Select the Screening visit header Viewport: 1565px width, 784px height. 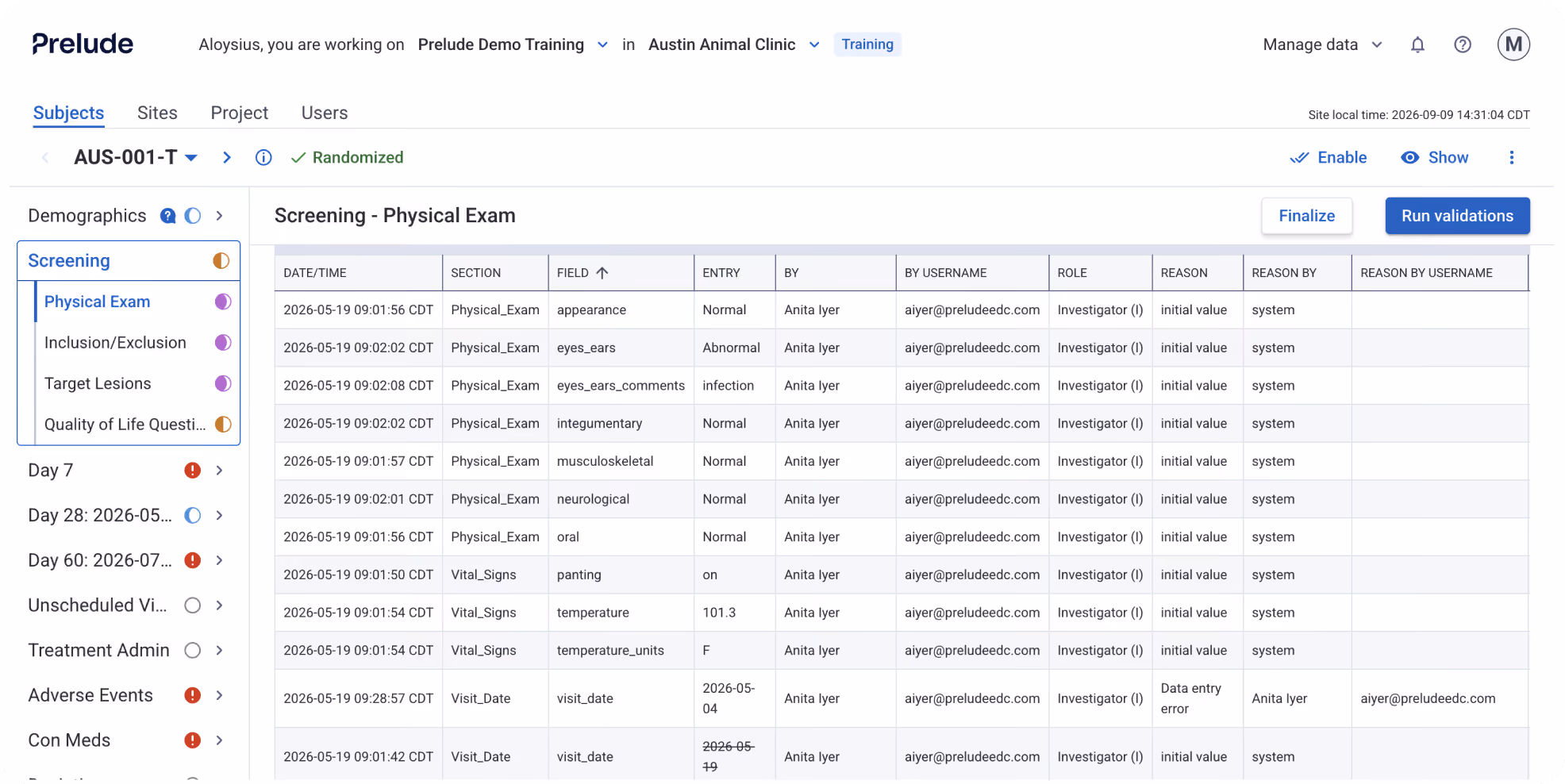tap(129, 260)
